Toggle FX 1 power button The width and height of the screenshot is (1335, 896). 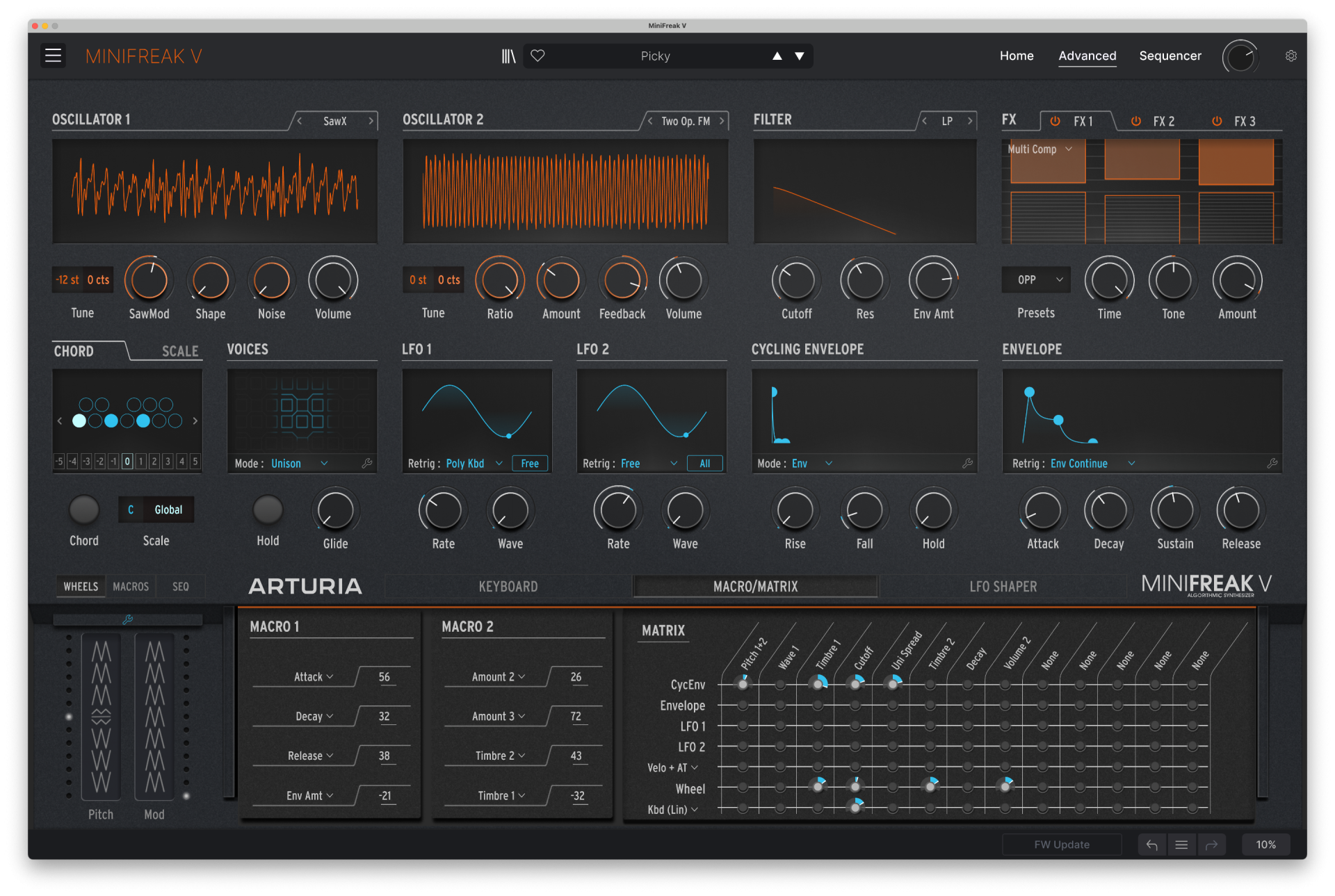click(x=1055, y=121)
